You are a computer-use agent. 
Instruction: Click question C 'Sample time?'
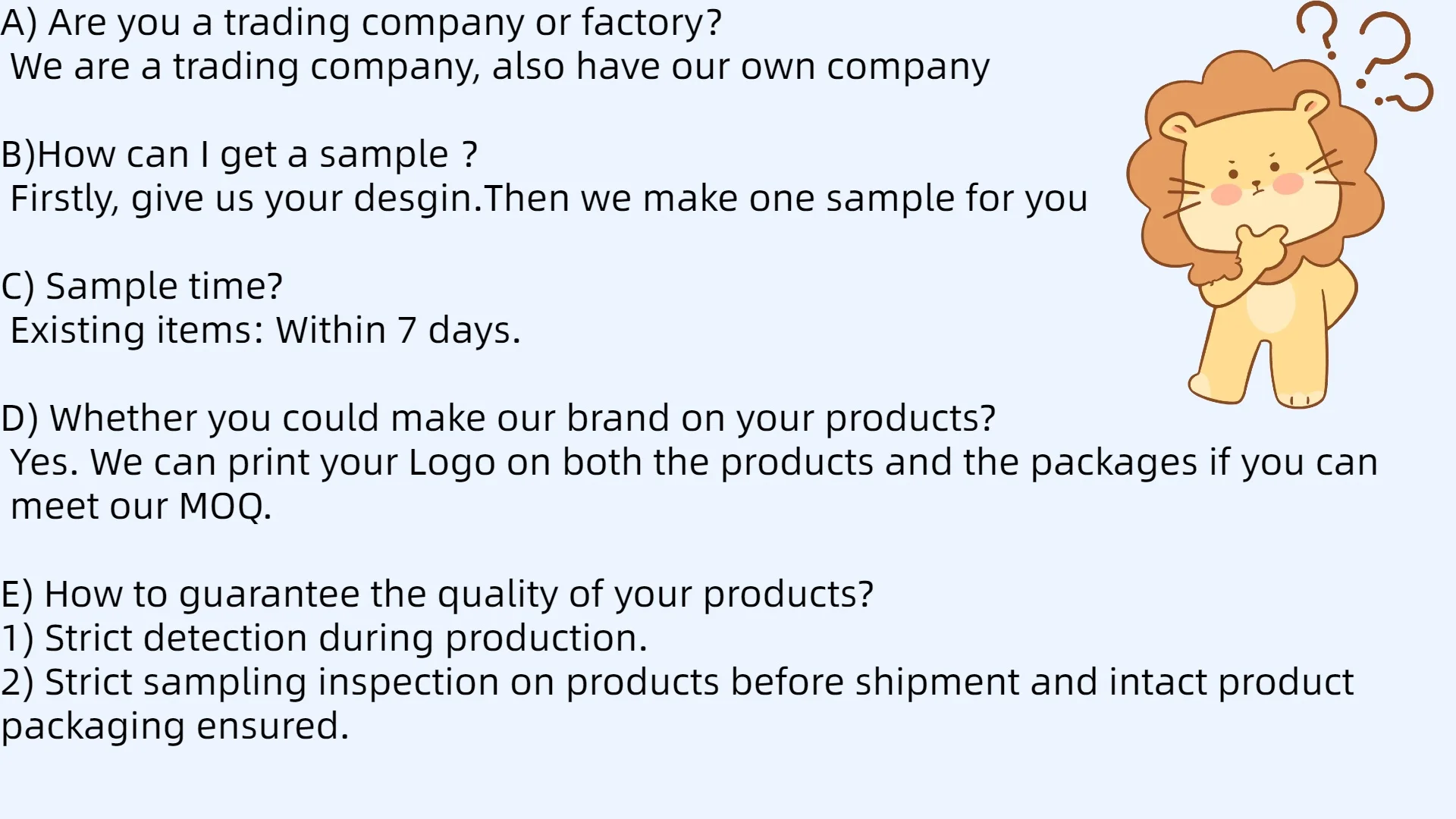tap(142, 287)
